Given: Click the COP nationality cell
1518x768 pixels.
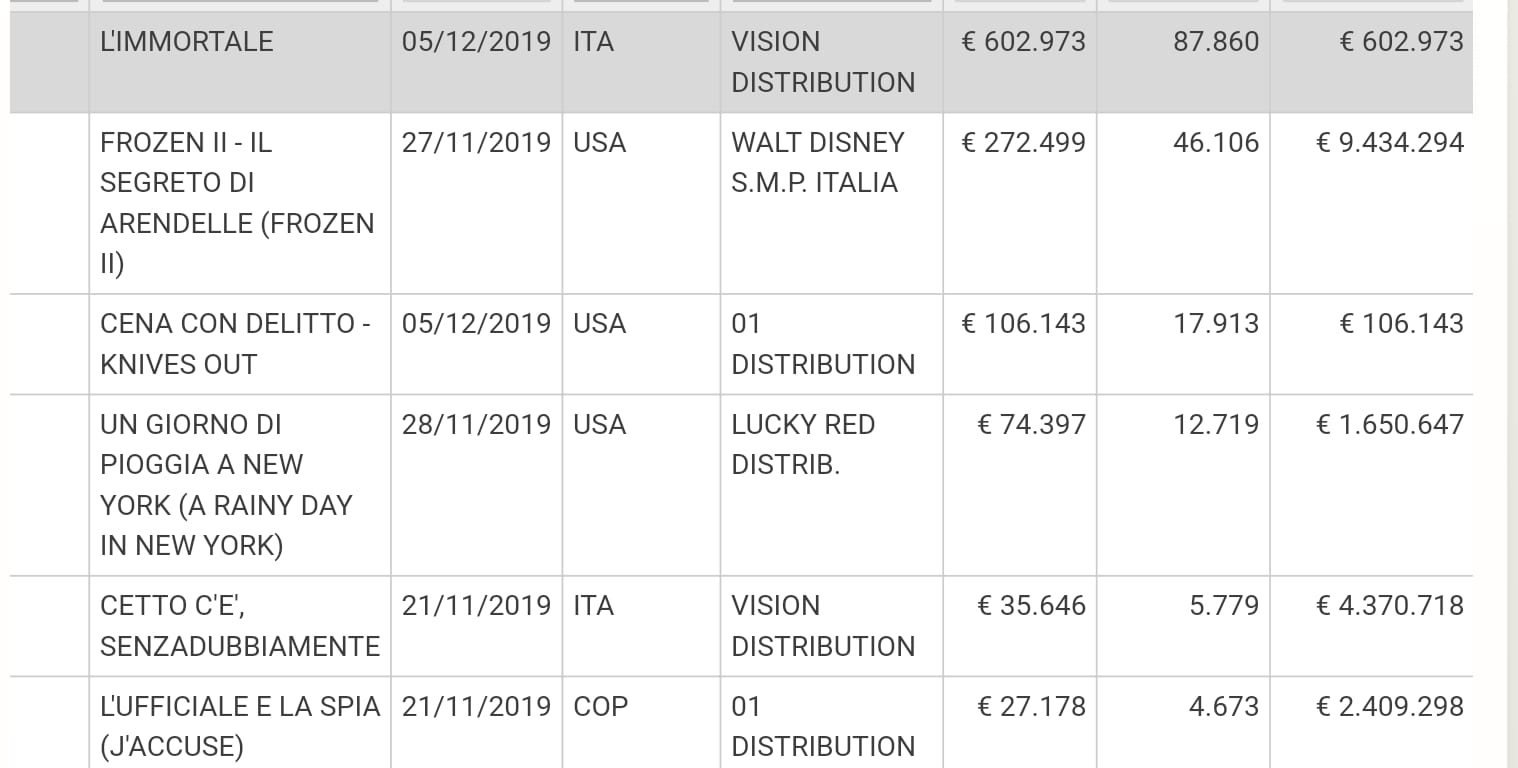Looking at the screenshot, I should tap(600, 707).
